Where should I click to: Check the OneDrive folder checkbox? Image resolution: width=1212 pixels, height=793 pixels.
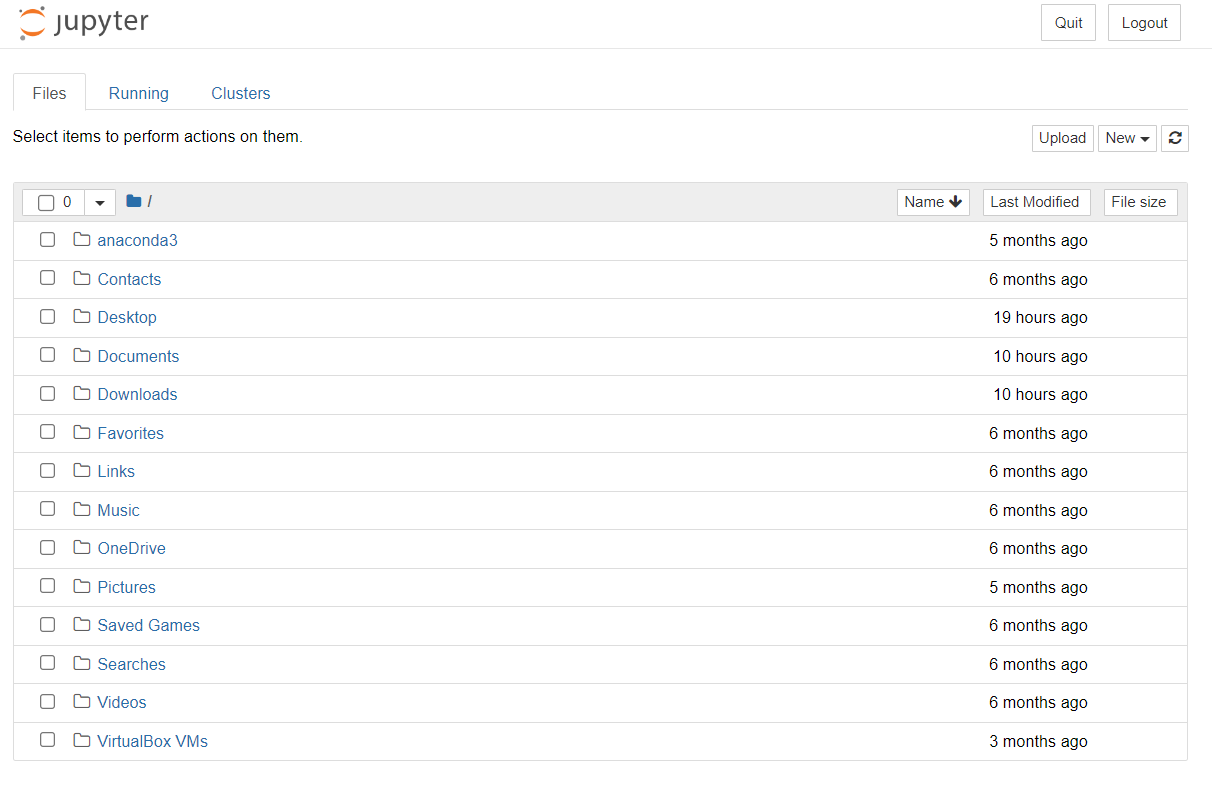pyautogui.click(x=47, y=547)
